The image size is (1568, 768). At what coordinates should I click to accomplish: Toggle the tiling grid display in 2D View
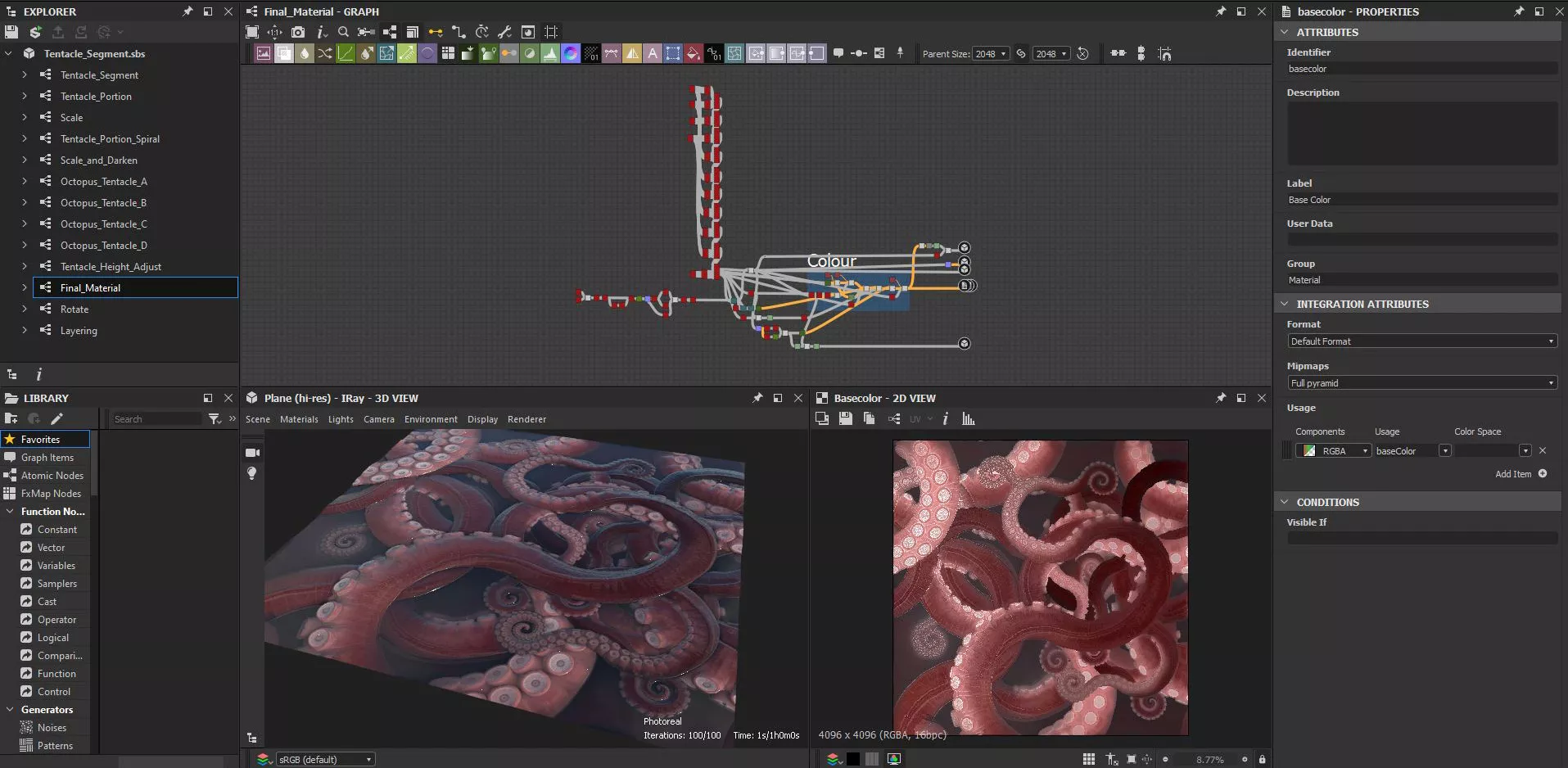pos(1088,760)
